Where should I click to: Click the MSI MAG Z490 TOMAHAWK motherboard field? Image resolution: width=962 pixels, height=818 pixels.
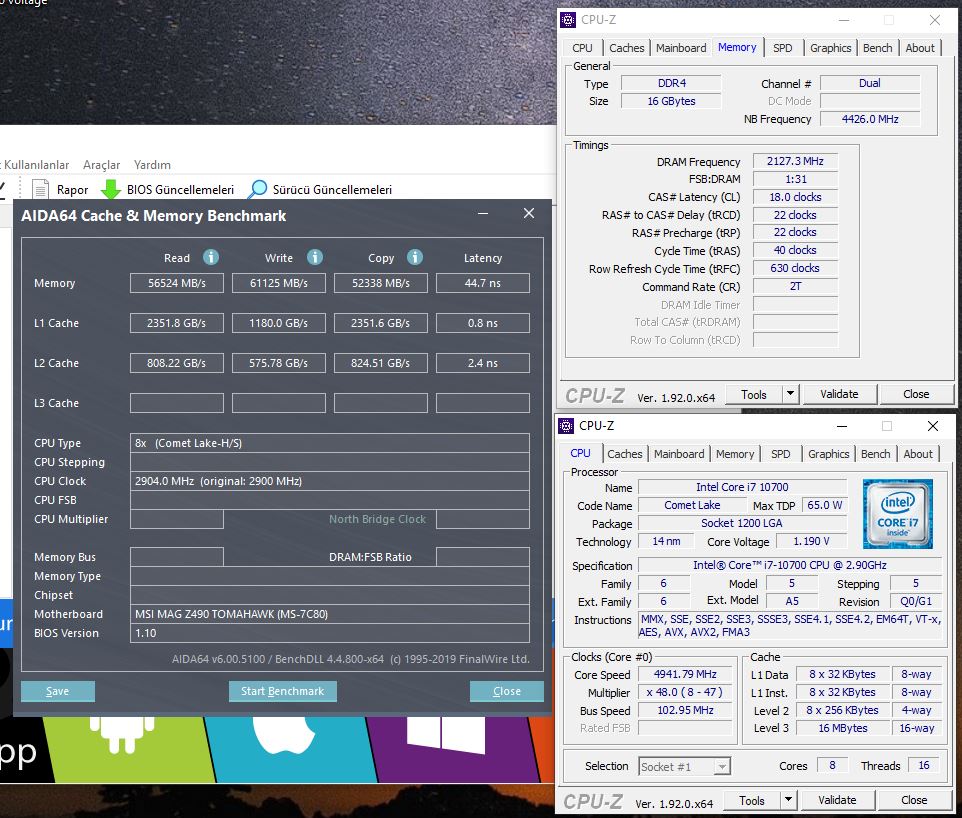(x=329, y=614)
